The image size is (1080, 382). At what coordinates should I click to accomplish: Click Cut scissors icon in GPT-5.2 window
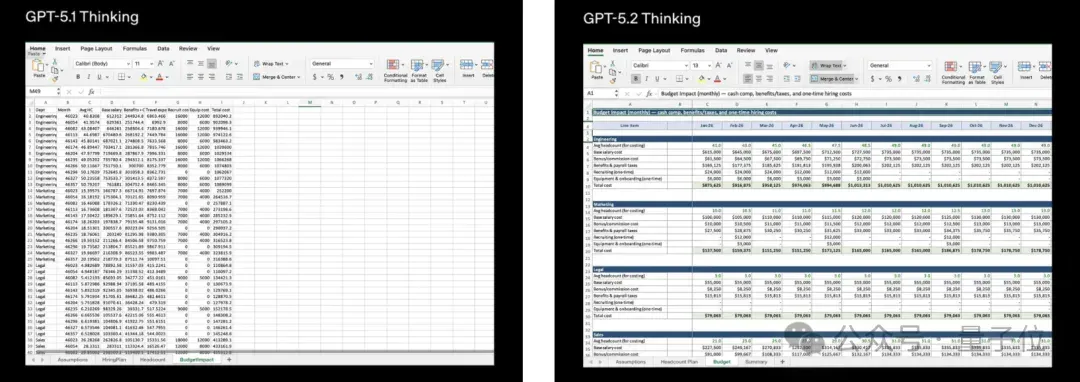pos(612,63)
